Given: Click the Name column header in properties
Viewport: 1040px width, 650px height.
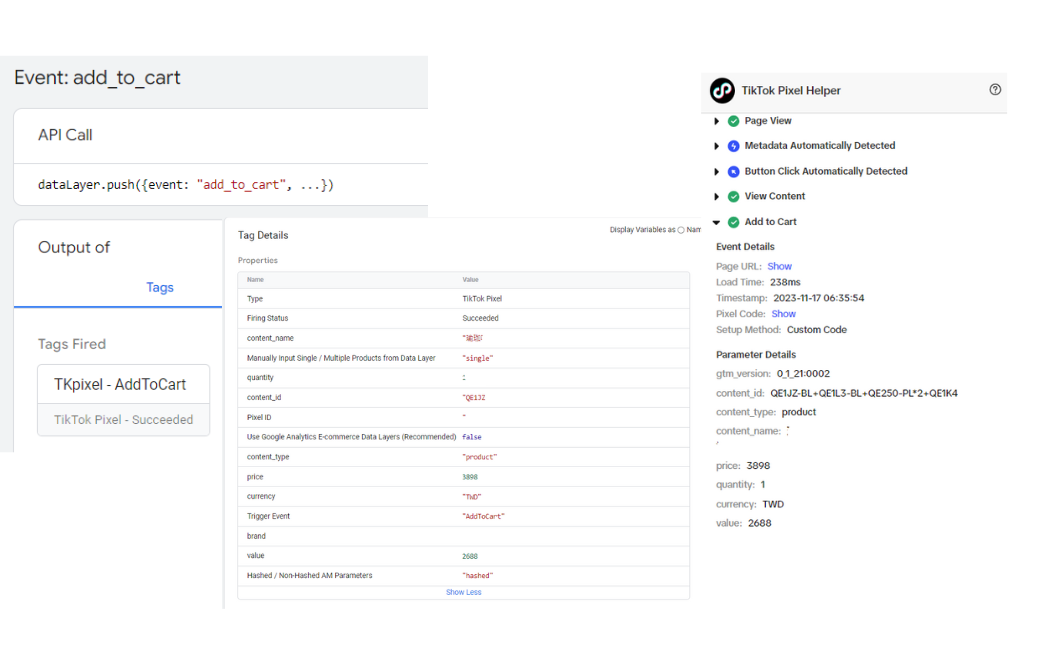Looking at the screenshot, I should [x=255, y=280].
